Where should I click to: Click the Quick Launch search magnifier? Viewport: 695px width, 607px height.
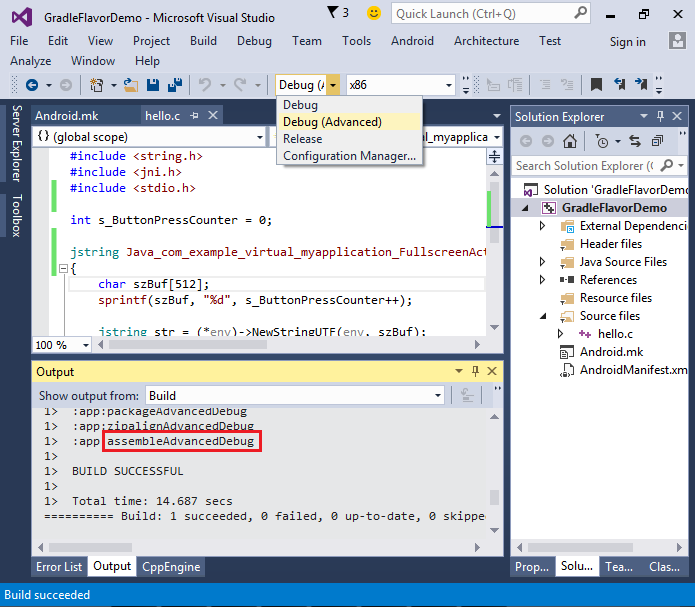click(580, 13)
